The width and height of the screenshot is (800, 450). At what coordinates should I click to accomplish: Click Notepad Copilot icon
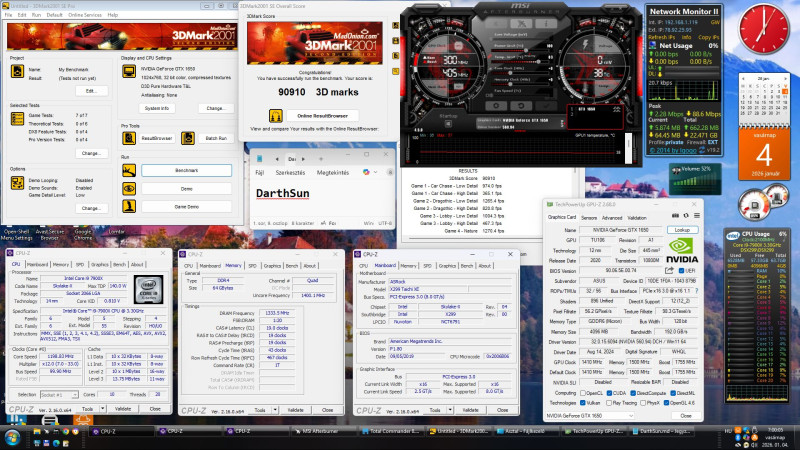pos(366,172)
